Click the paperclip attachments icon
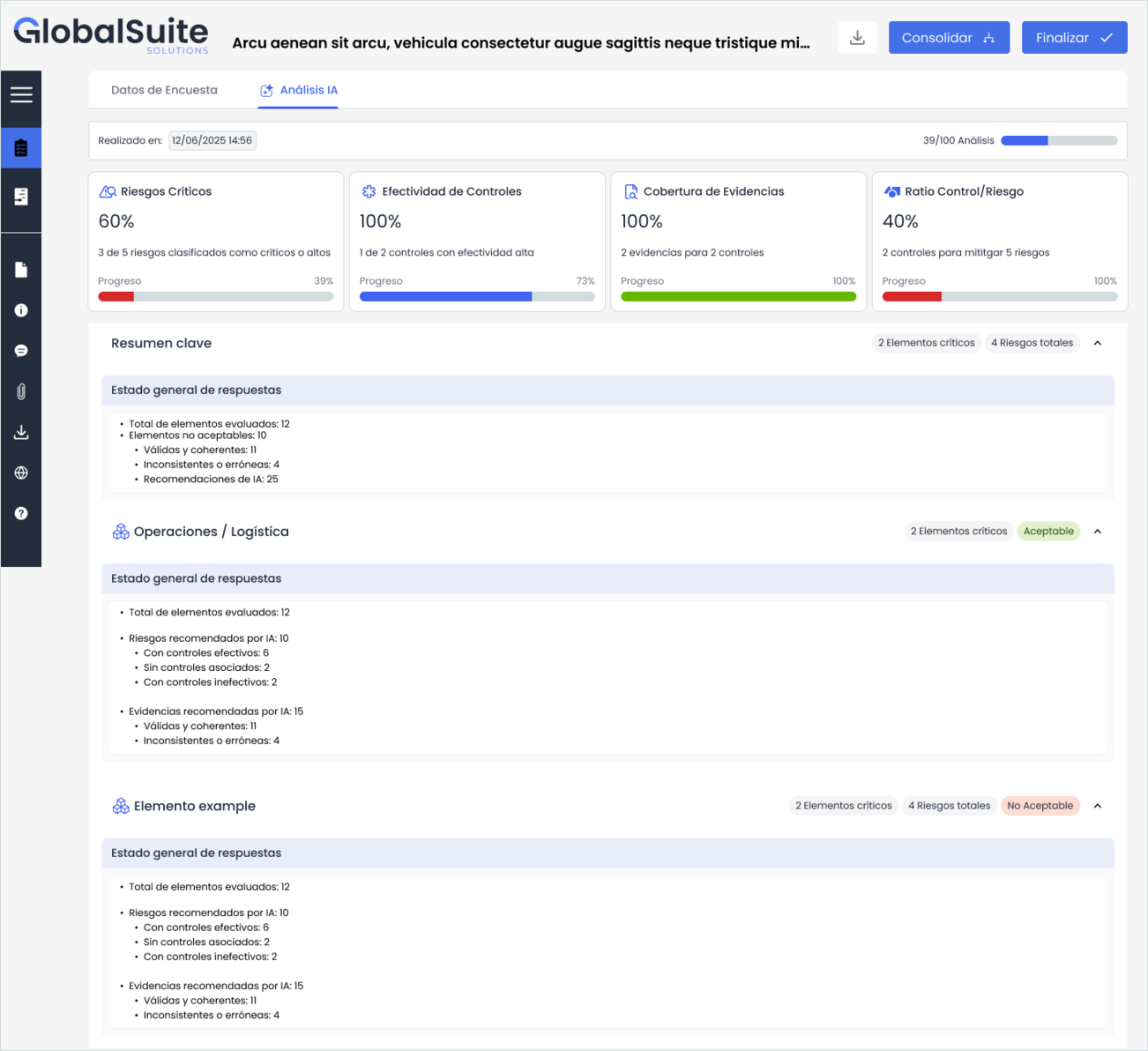Viewport: 1148px width, 1051px height. [x=21, y=391]
